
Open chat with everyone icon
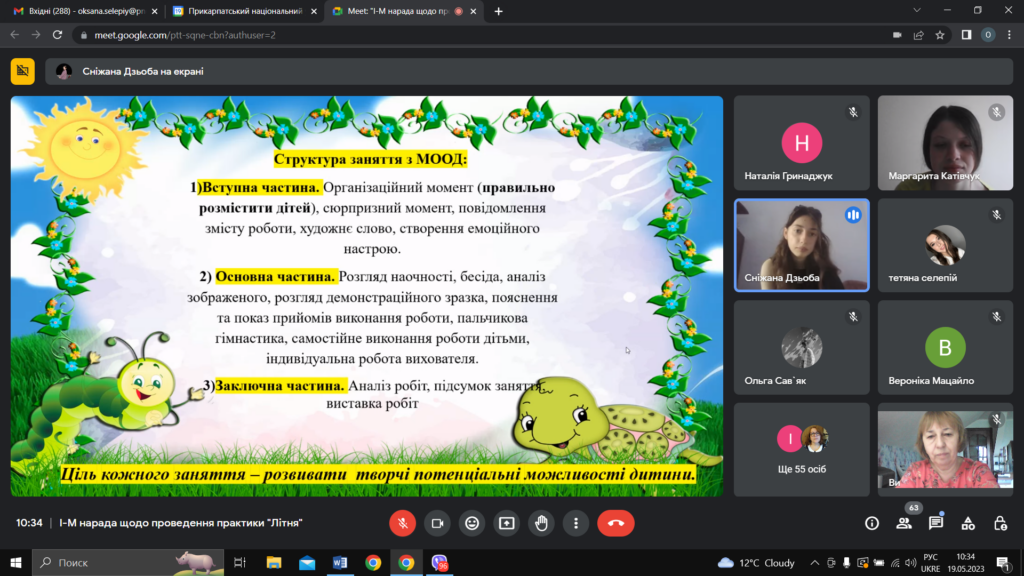coord(936,523)
